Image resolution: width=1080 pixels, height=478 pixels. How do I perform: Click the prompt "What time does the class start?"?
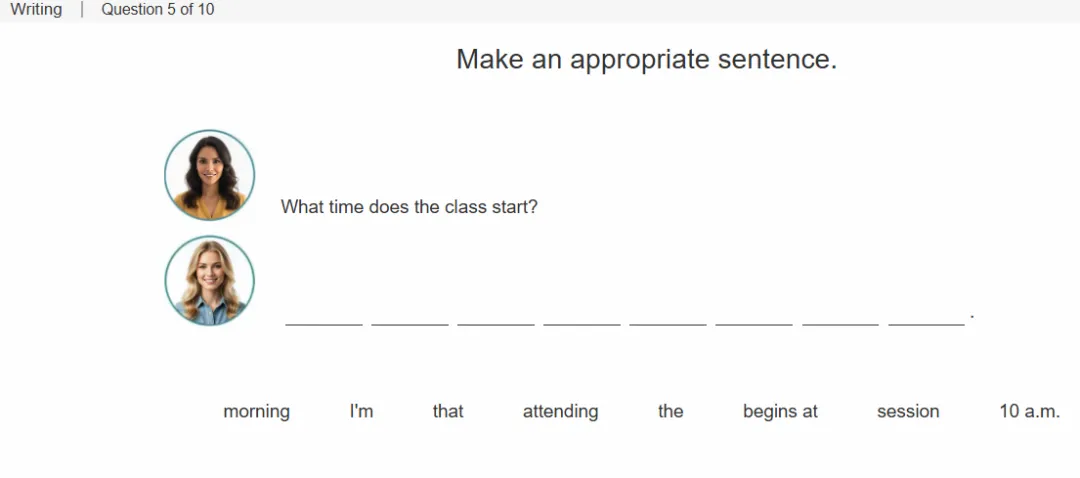coord(408,207)
